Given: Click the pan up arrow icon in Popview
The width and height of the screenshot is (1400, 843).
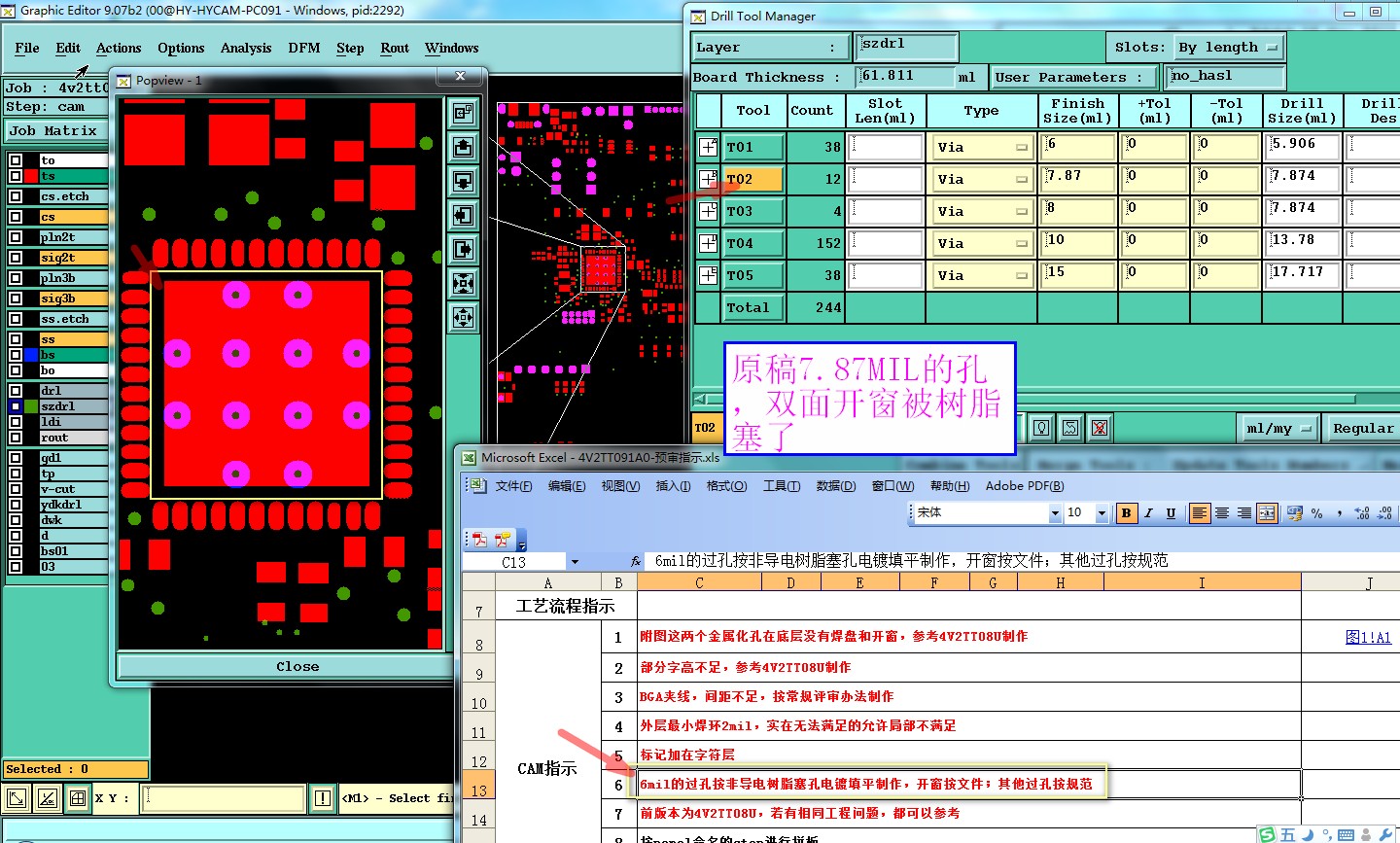Looking at the screenshot, I should coord(464,147).
